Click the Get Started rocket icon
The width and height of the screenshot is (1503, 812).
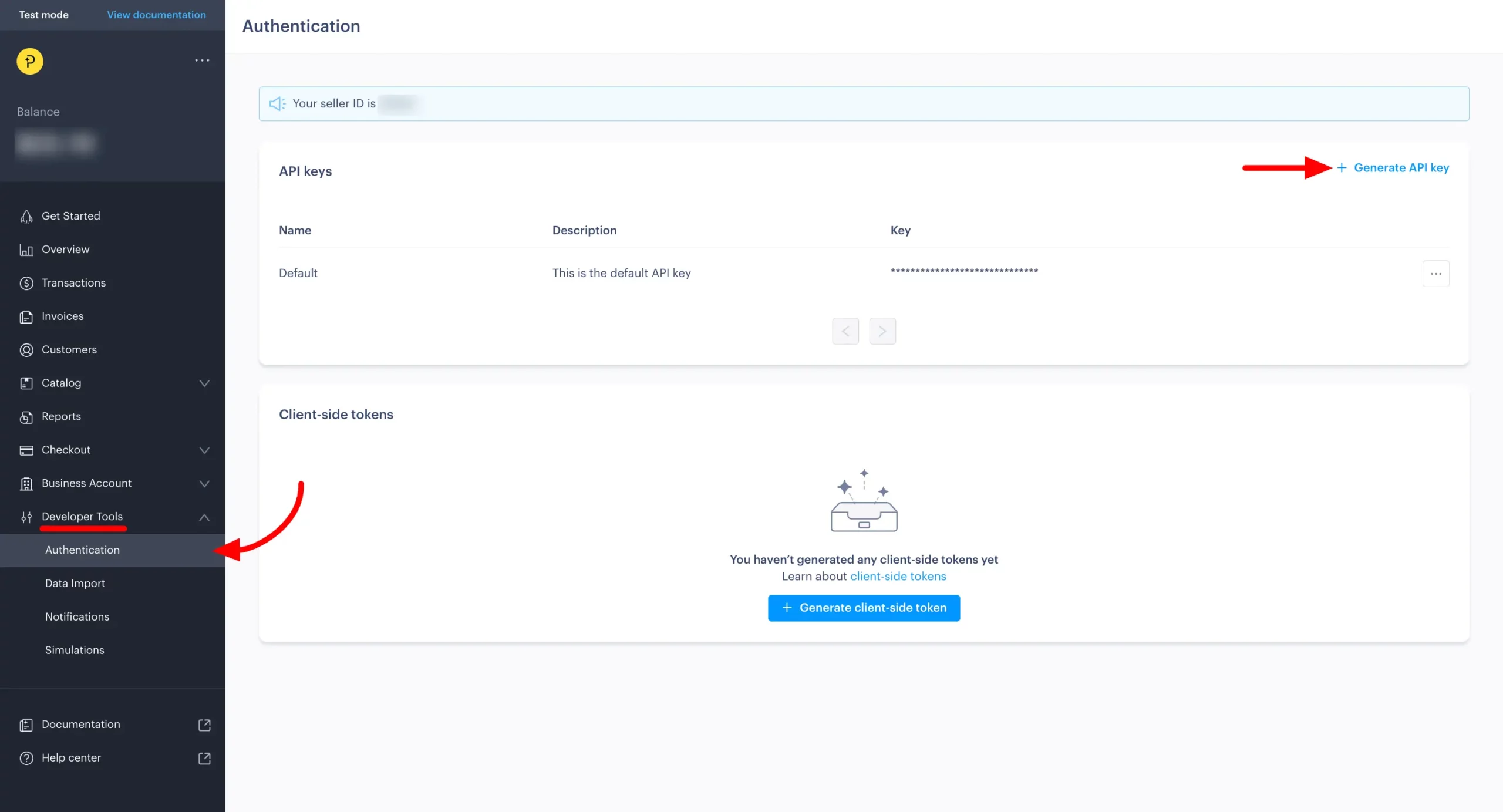pos(26,217)
